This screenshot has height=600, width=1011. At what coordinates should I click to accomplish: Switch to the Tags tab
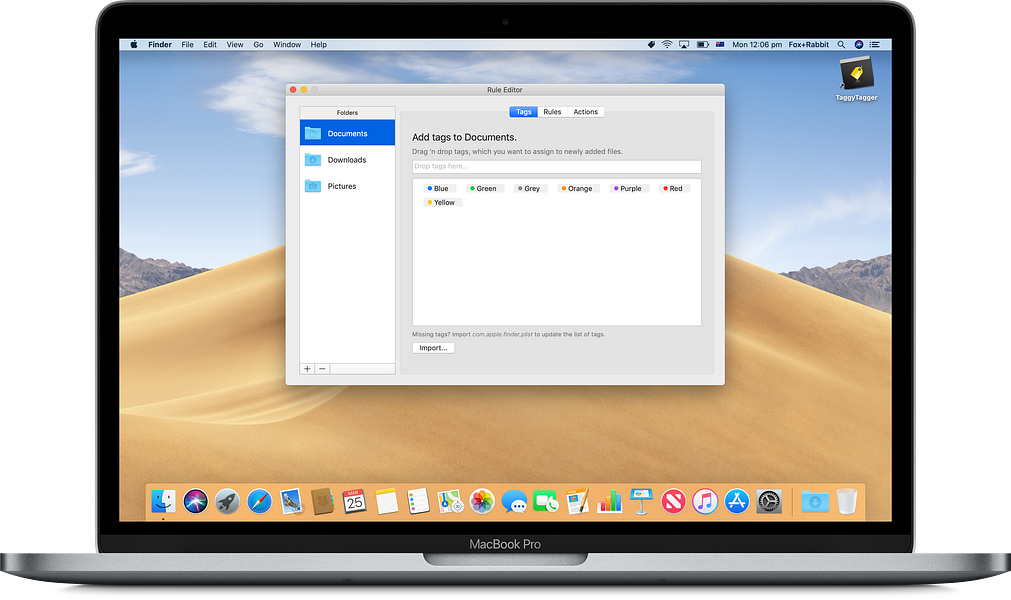point(524,111)
